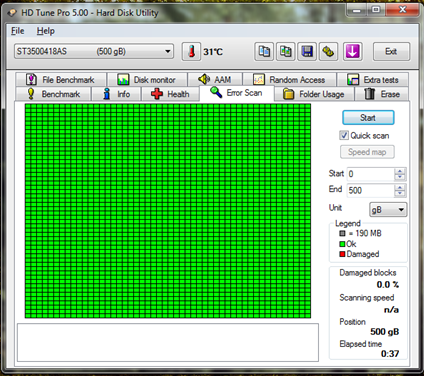424x376 pixels.
Task: Switch to the AAM tab
Action: [215, 80]
